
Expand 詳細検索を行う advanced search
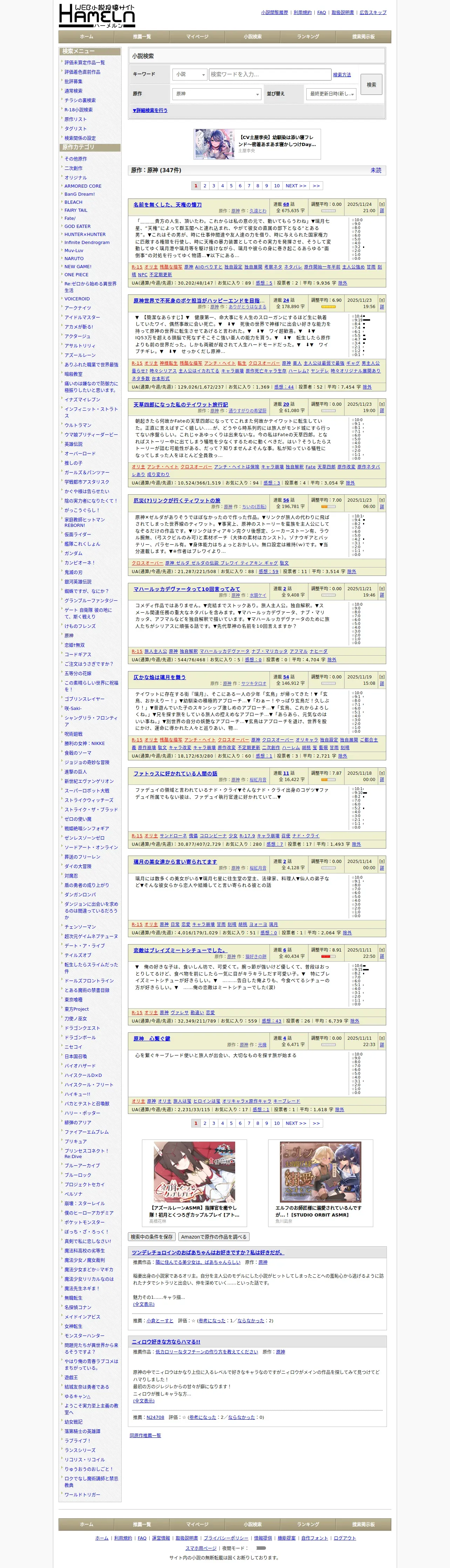(x=150, y=111)
